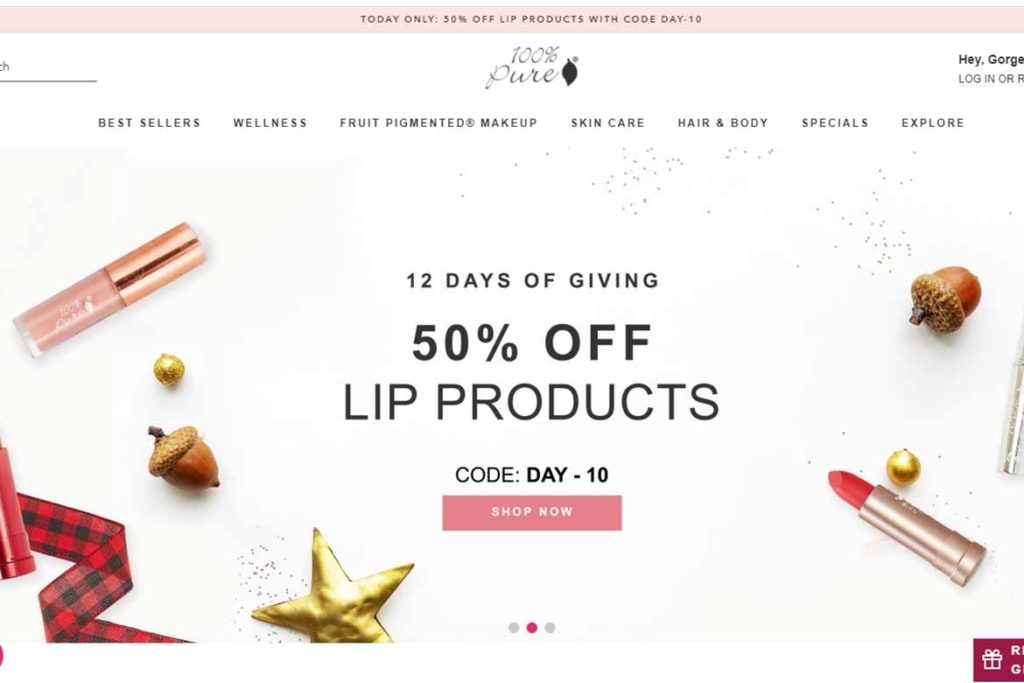Select the active pink carousel dot
This screenshot has width=1024, height=683.
532,627
